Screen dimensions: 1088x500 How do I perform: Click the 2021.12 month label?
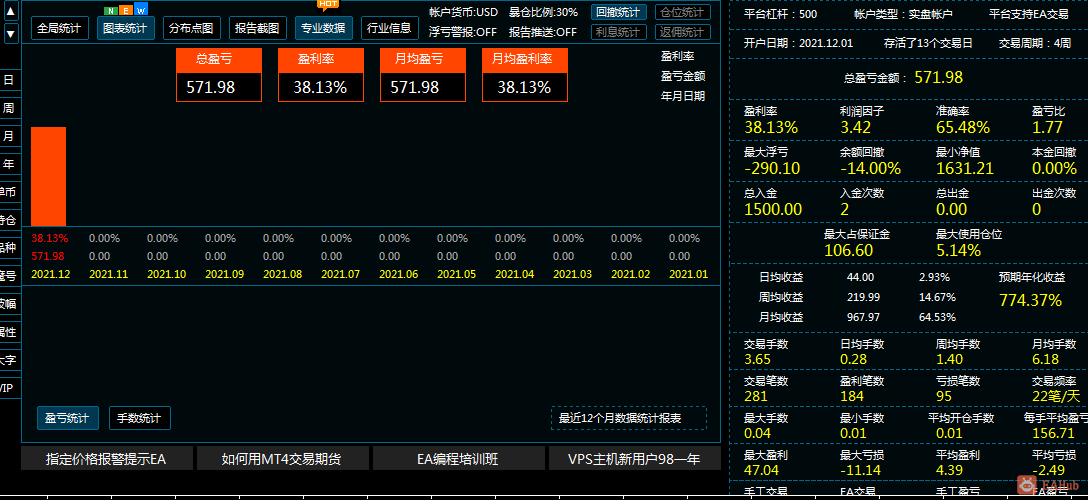point(51,275)
